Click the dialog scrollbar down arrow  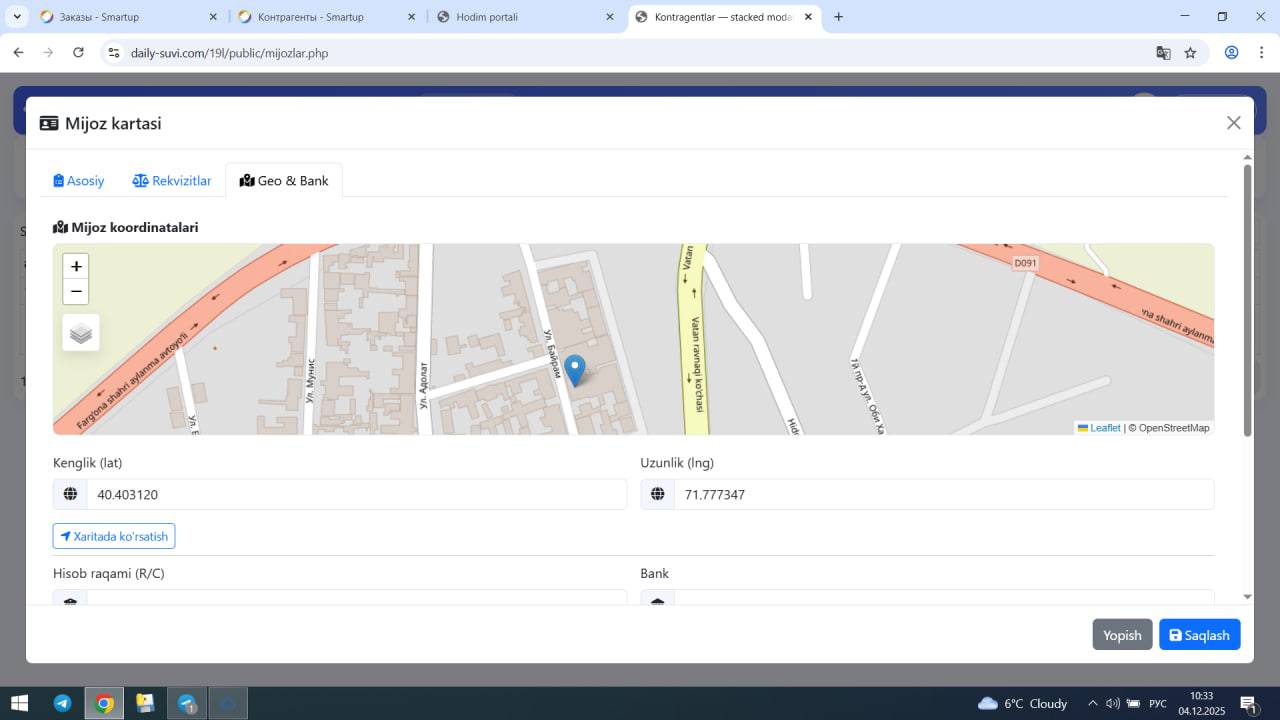(1247, 597)
